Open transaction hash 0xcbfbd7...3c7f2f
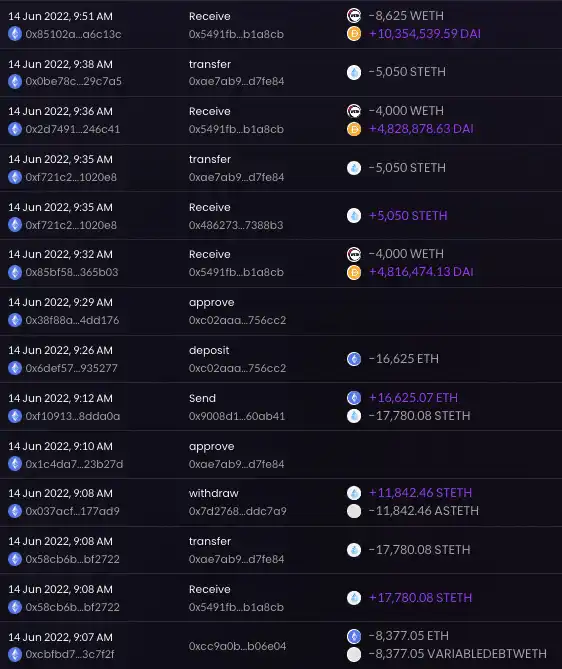The height and width of the screenshot is (669, 562). [70, 654]
